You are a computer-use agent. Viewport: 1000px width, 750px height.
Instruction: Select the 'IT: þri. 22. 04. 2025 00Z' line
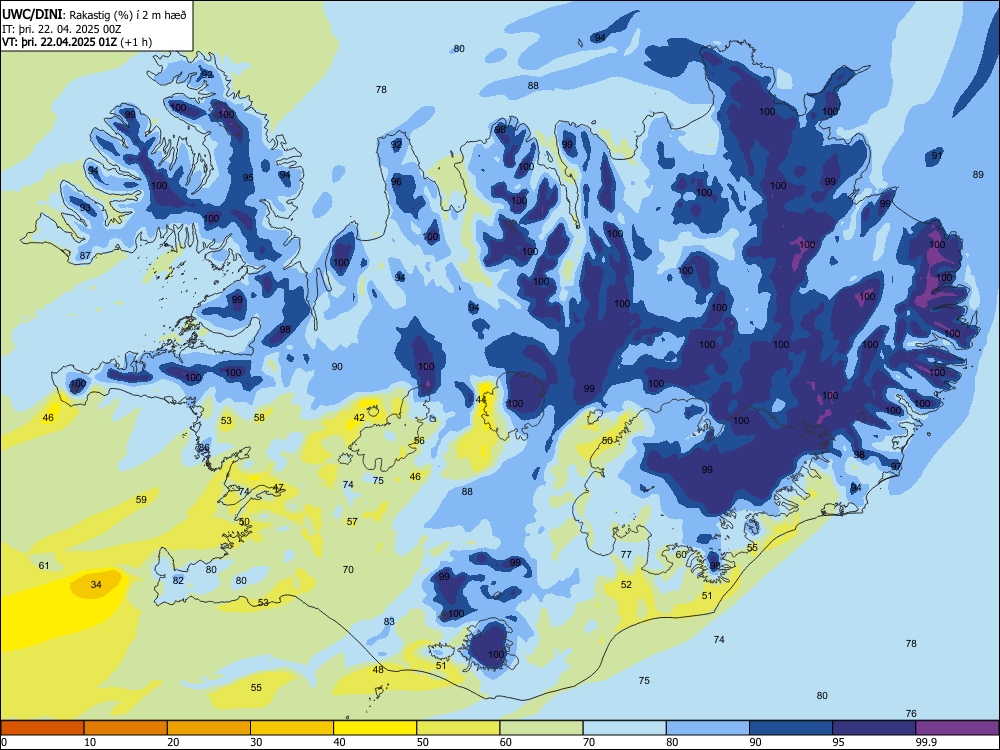pos(62,29)
